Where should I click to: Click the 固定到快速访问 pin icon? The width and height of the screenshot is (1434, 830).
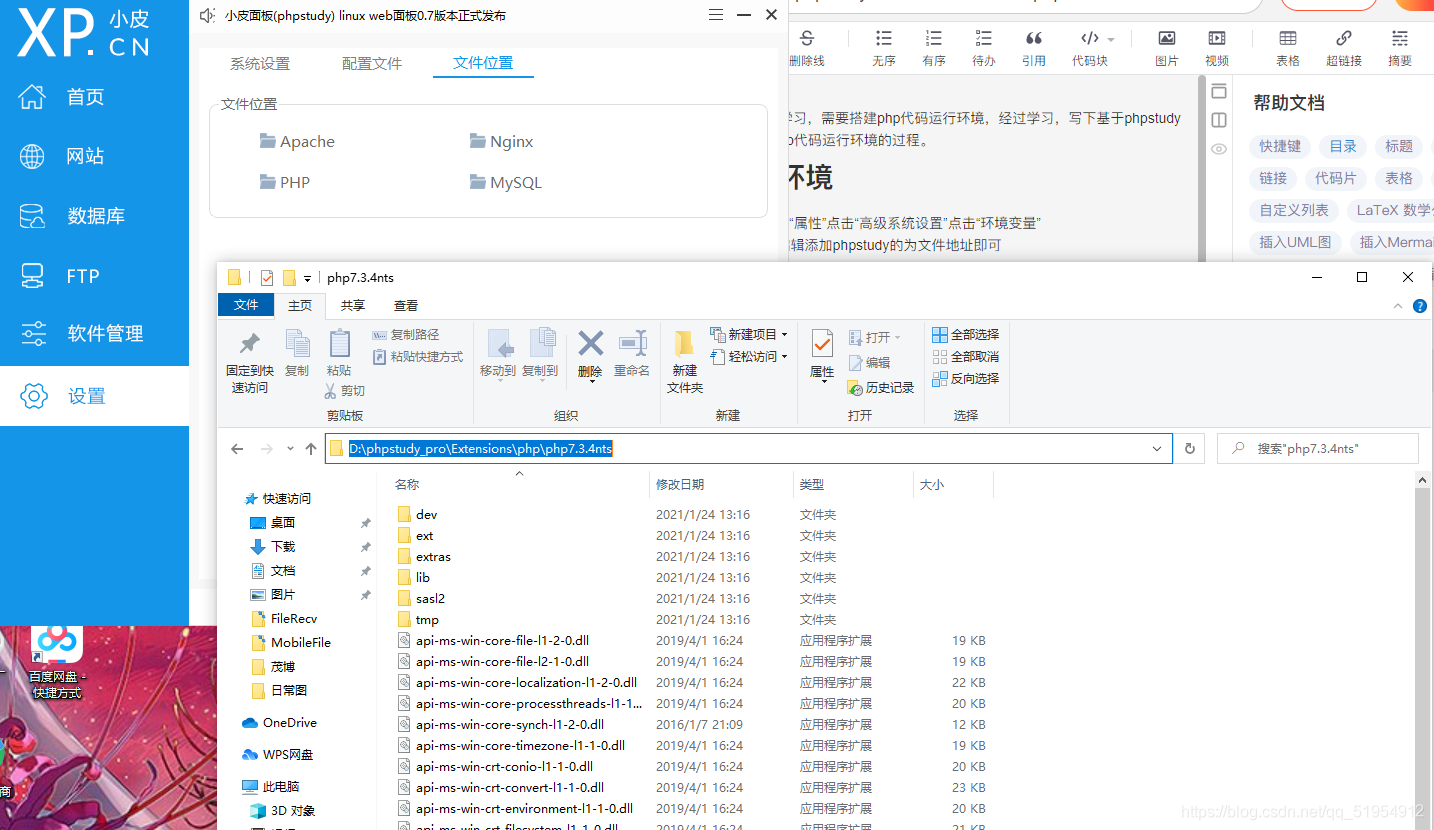click(250, 344)
